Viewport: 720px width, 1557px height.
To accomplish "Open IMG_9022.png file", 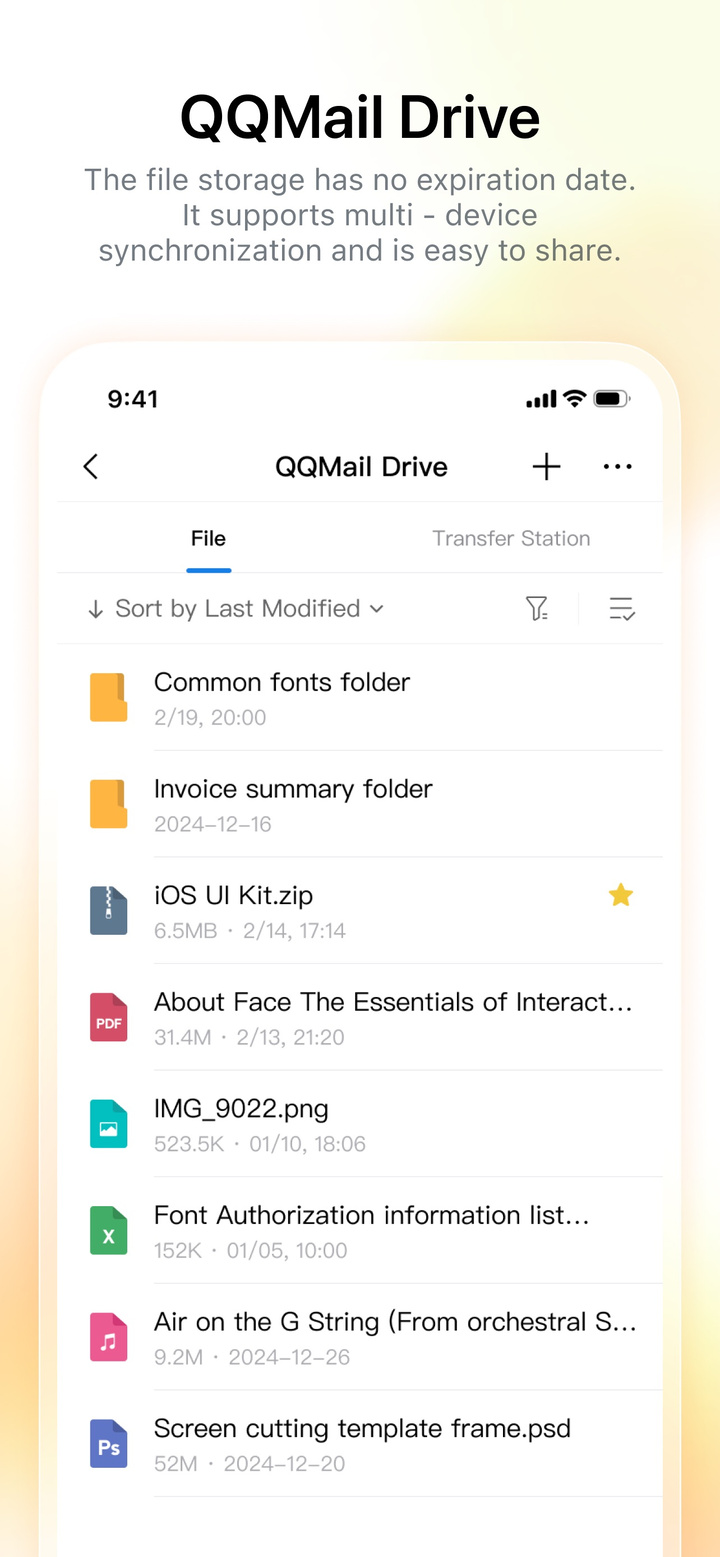I will 360,1124.
